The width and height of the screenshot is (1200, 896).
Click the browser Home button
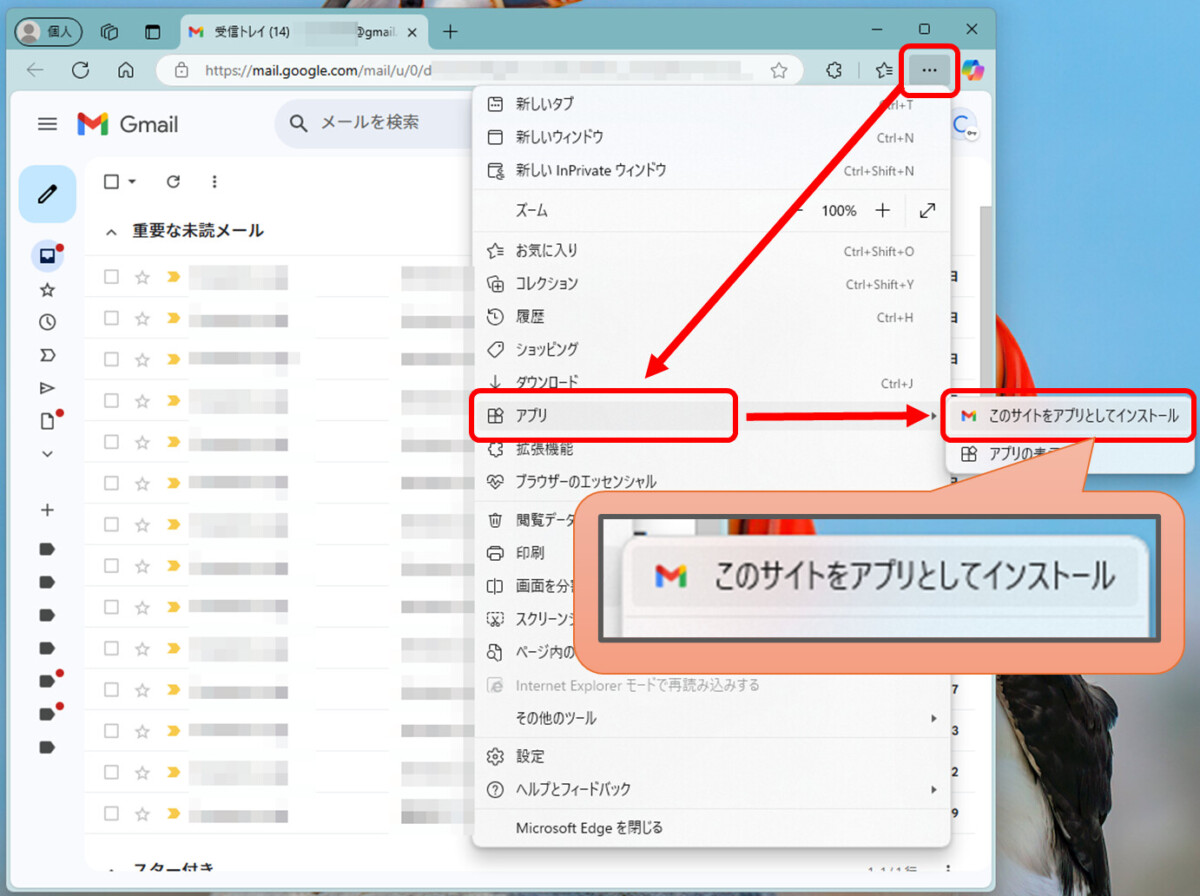126,70
